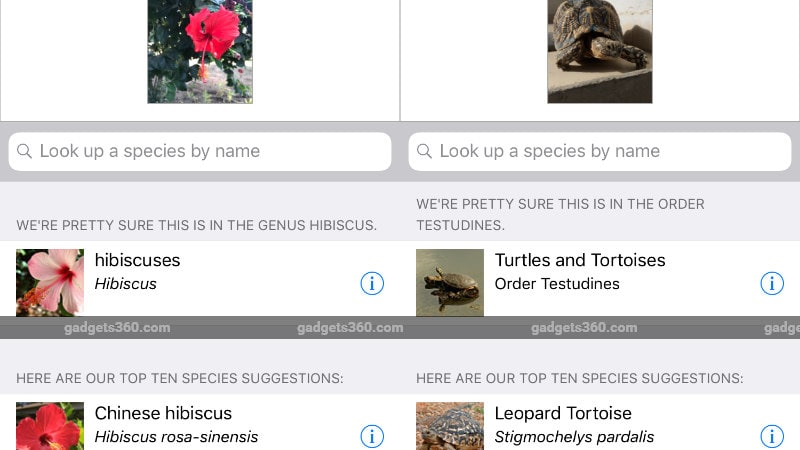Screen dimensions: 800x450
Task: Open the tortoise observation photo
Action: 600,51
